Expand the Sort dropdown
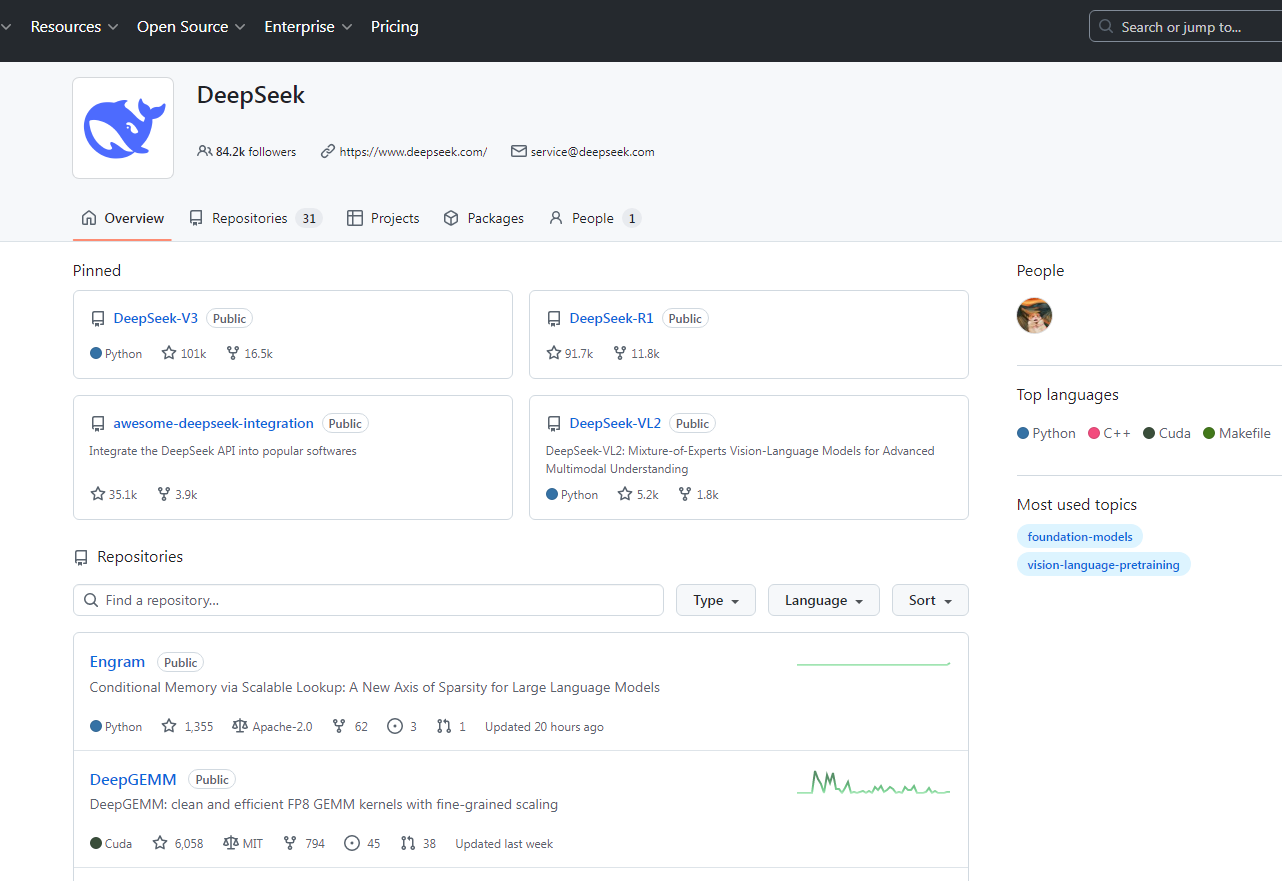 [929, 600]
